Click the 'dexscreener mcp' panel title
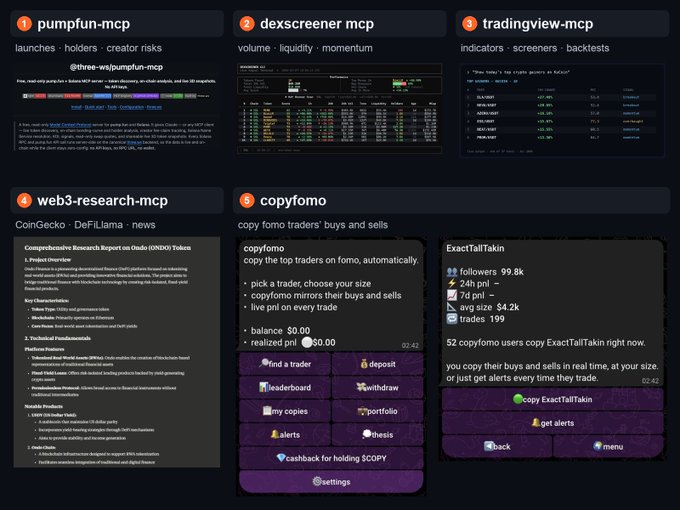680x510 pixels. [317, 24]
